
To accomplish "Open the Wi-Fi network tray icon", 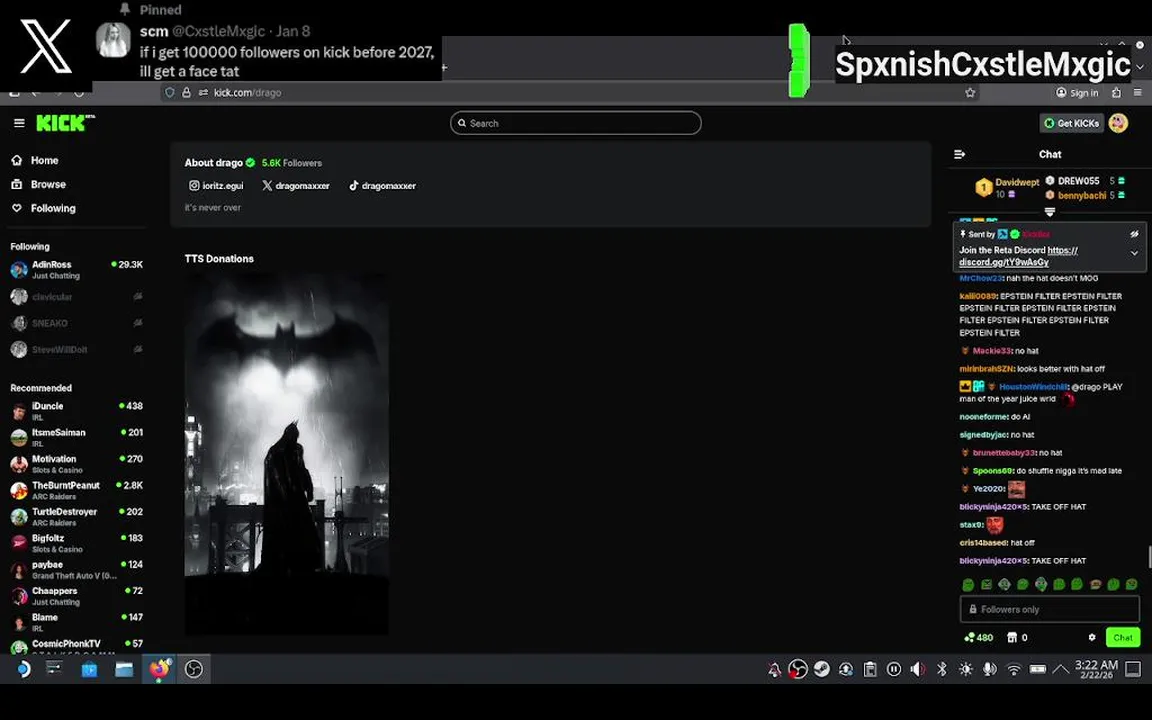I will (x=1014, y=669).
